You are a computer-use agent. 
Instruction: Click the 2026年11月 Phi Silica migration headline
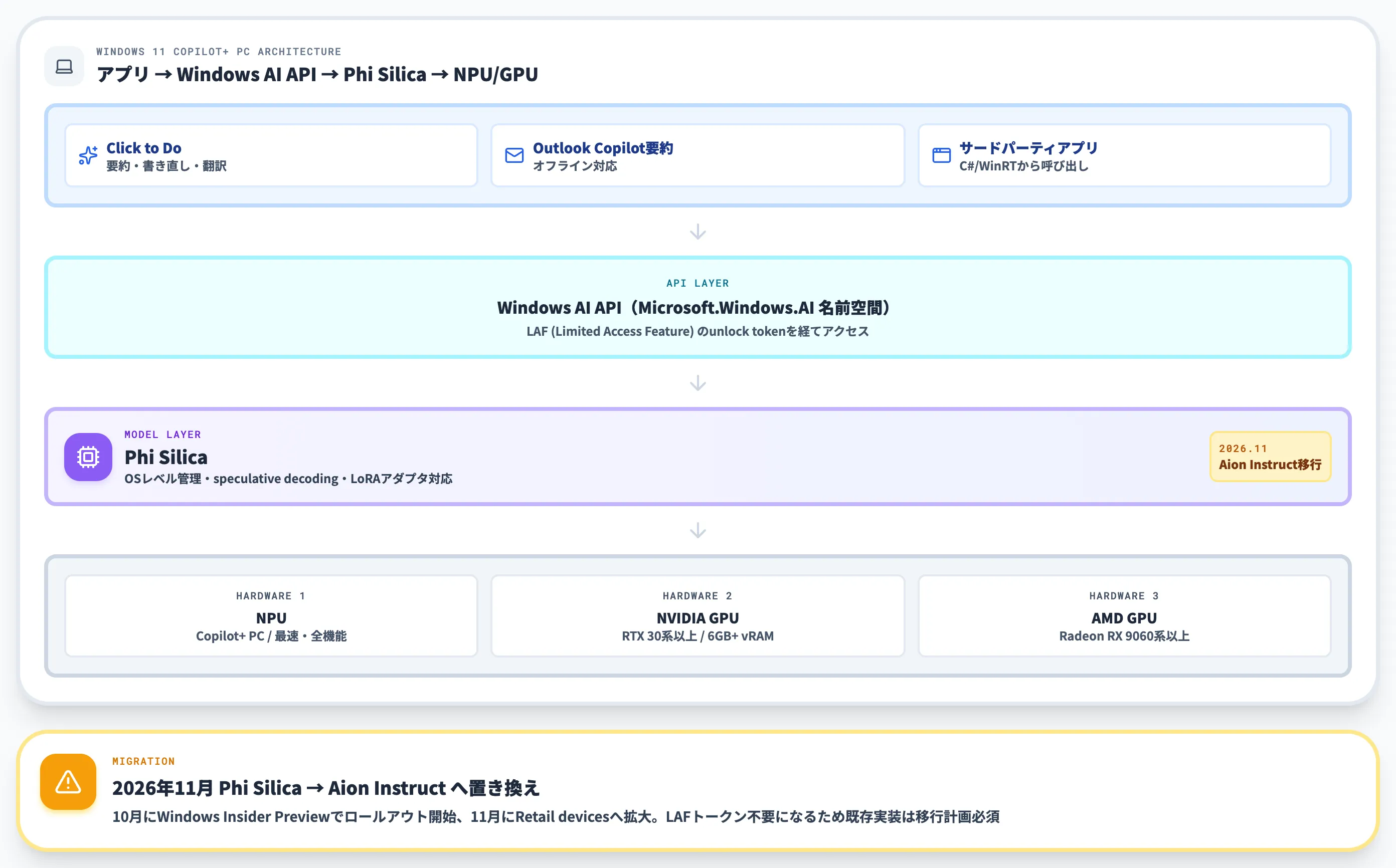[x=325, y=788]
